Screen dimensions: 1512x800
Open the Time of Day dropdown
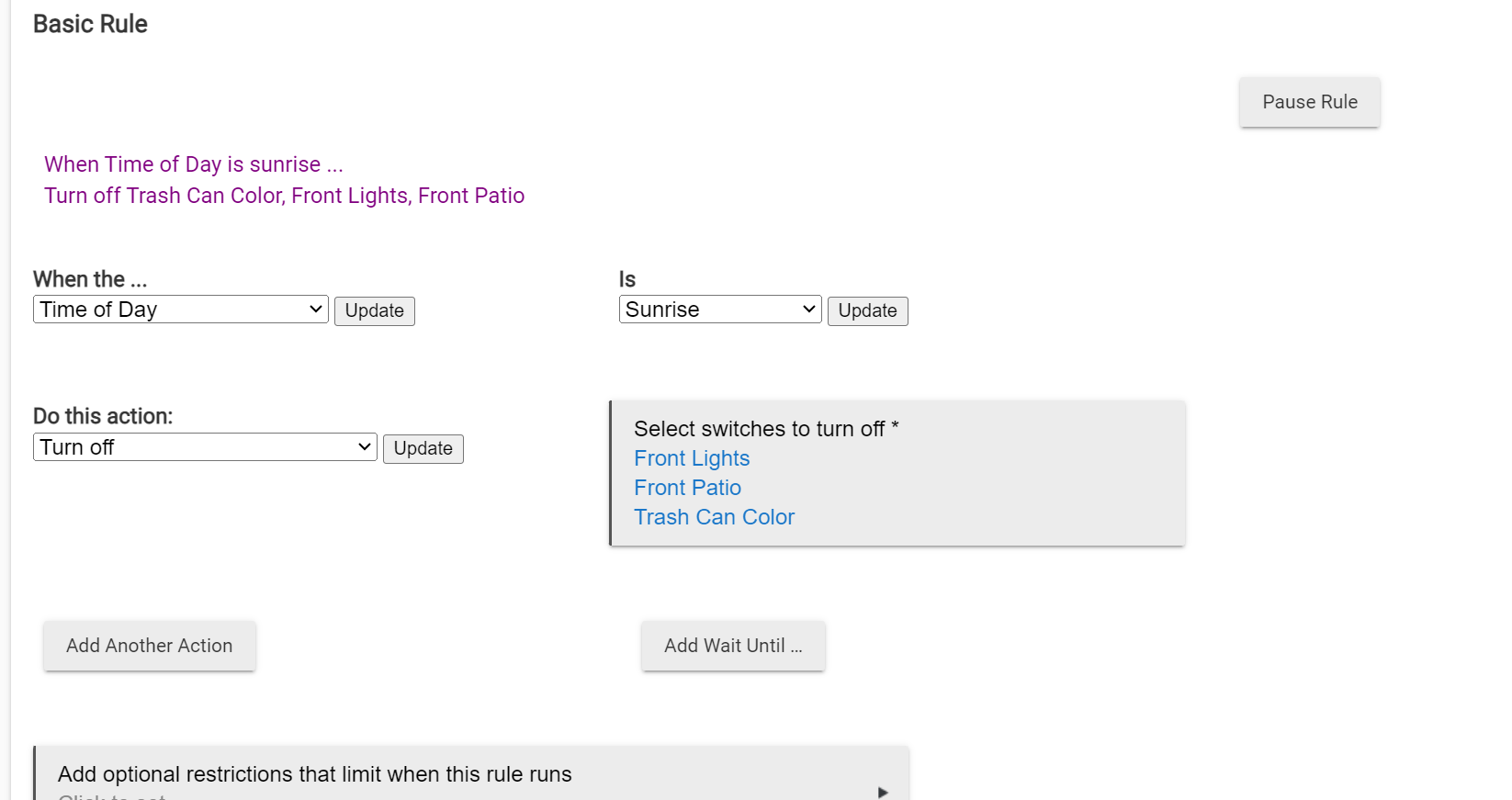point(181,310)
